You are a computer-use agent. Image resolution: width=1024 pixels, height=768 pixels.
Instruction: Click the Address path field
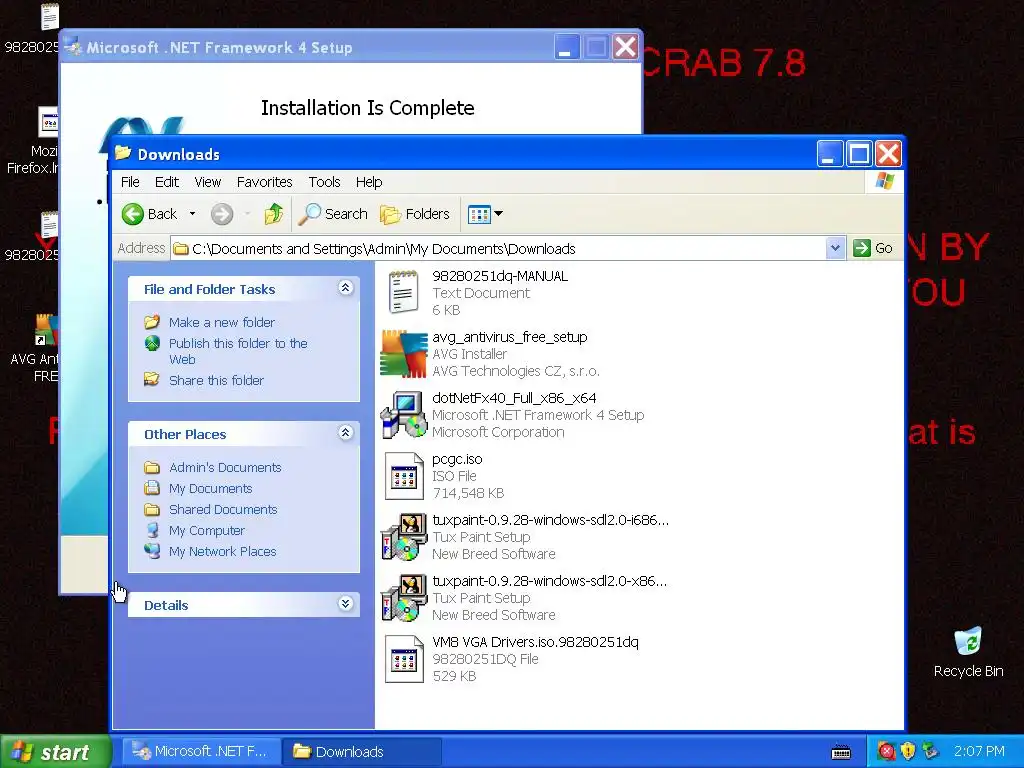click(499, 249)
